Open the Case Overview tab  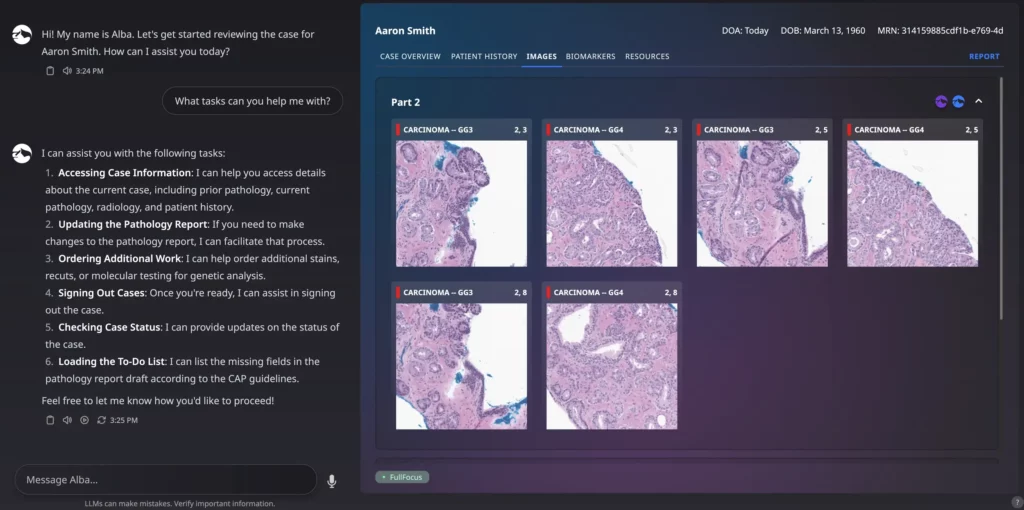[410, 57]
